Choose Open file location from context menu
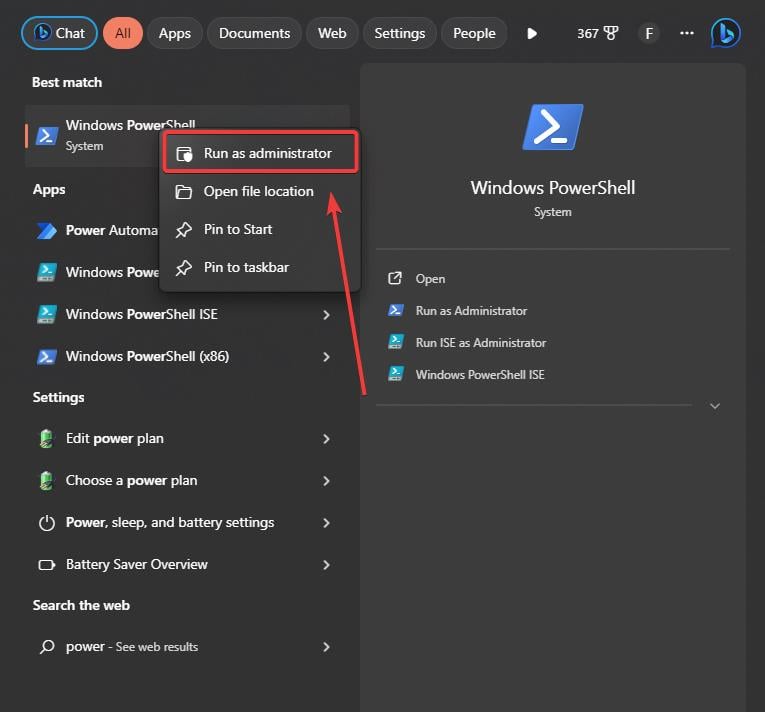The height and width of the screenshot is (712, 765). coord(259,191)
